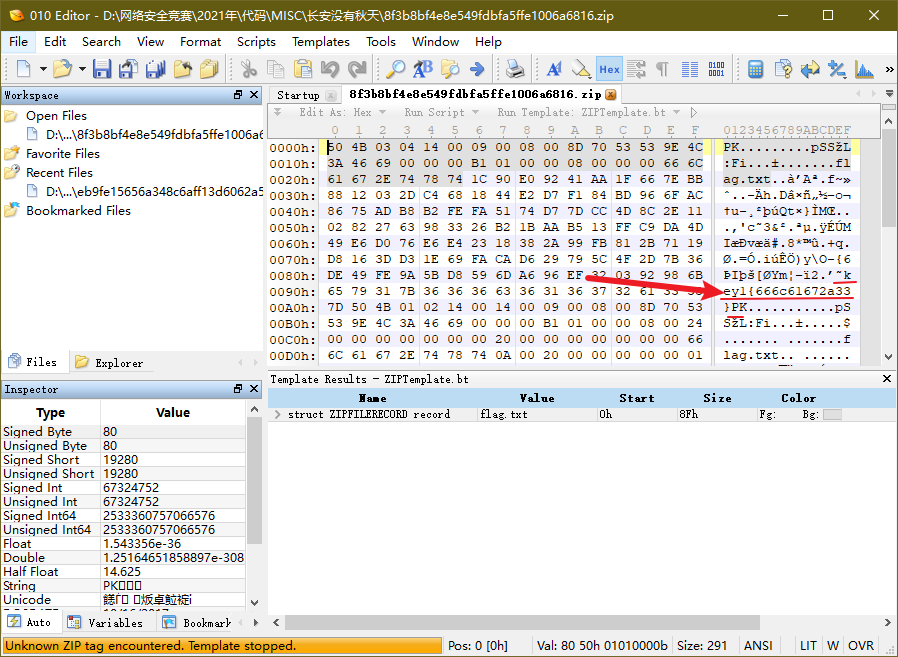Click the Save All icon
Screen dimensions: 898x657
[155, 69]
